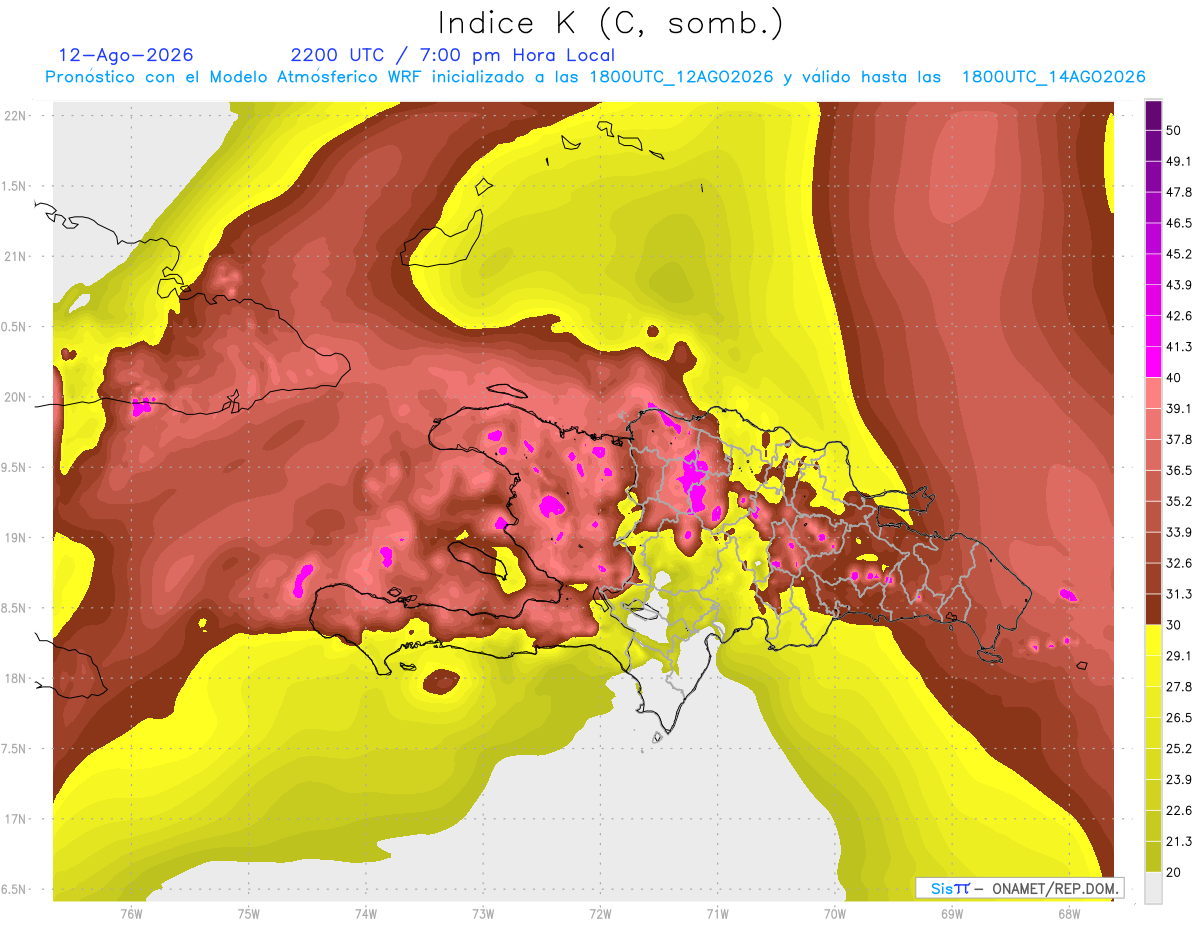Click the longitude label "73W"

click(x=483, y=914)
